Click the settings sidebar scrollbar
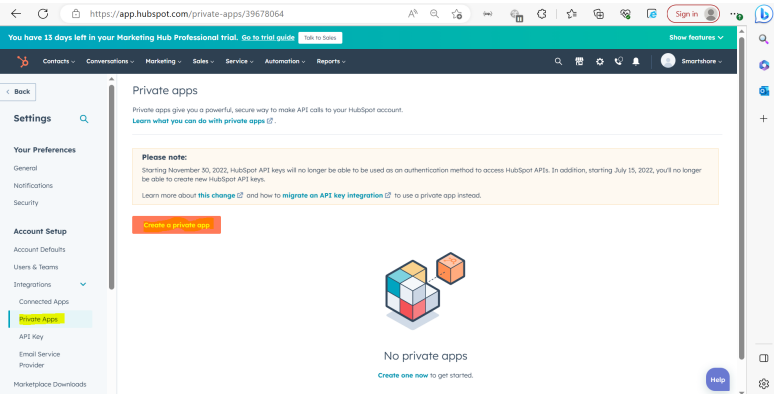This screenshot has width=774, height=394. point(112,187)
